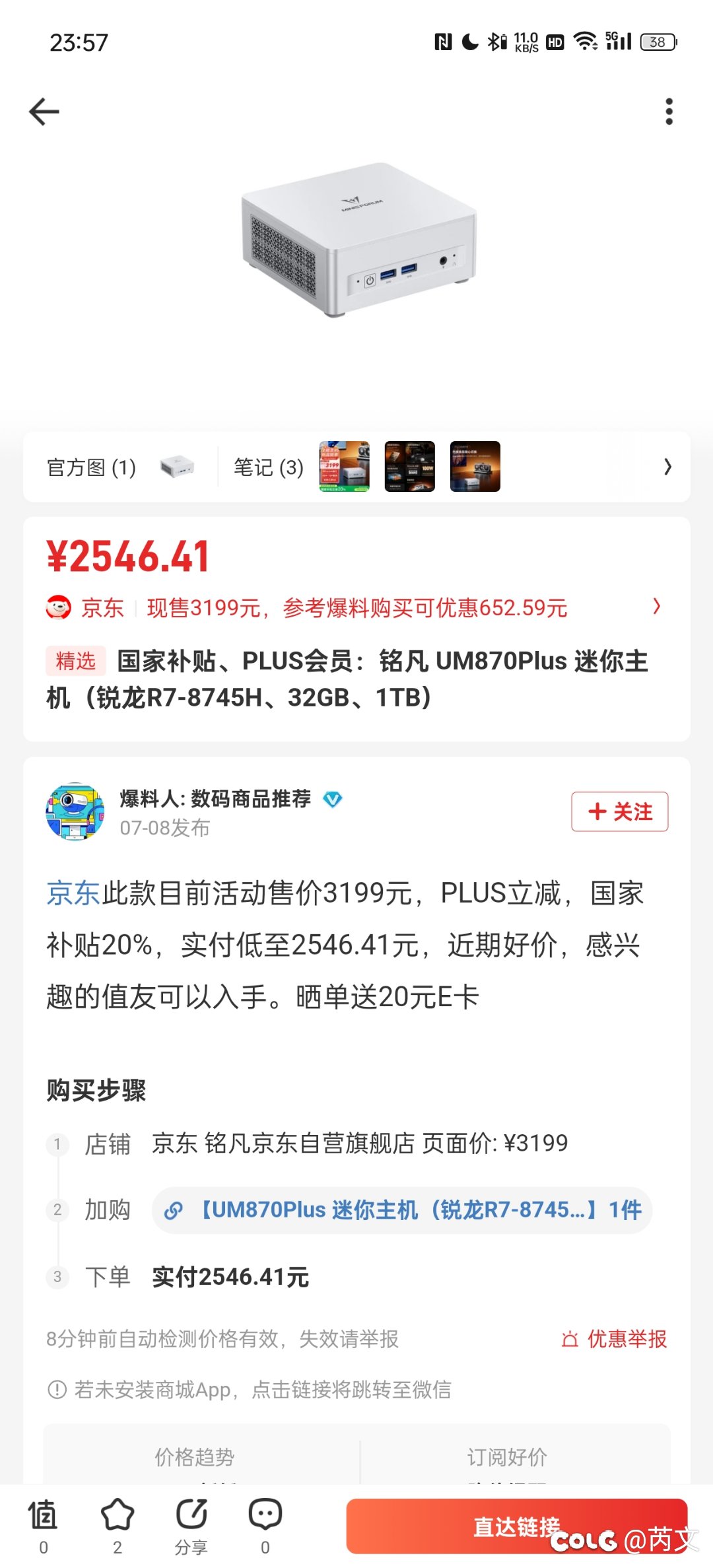Tap the JD 京东 logo icon

point(58,607)
